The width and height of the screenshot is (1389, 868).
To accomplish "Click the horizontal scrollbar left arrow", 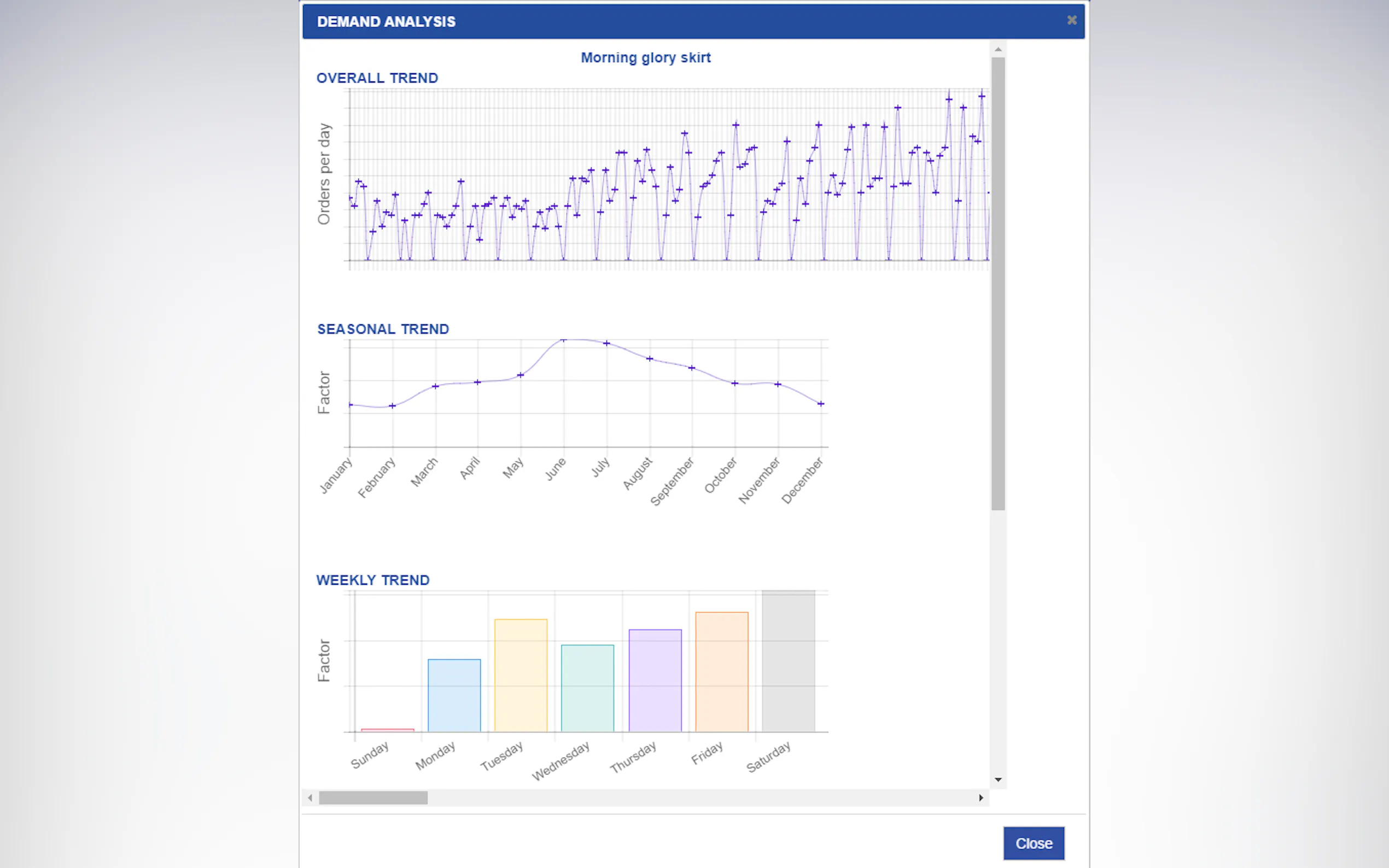I will [310, 797].
